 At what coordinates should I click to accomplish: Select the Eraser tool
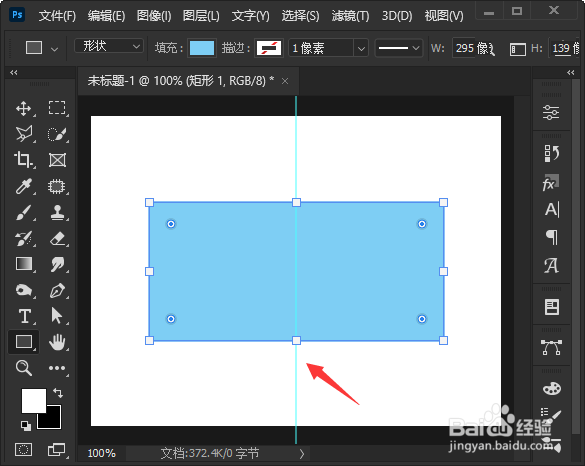tap(57, 239)
